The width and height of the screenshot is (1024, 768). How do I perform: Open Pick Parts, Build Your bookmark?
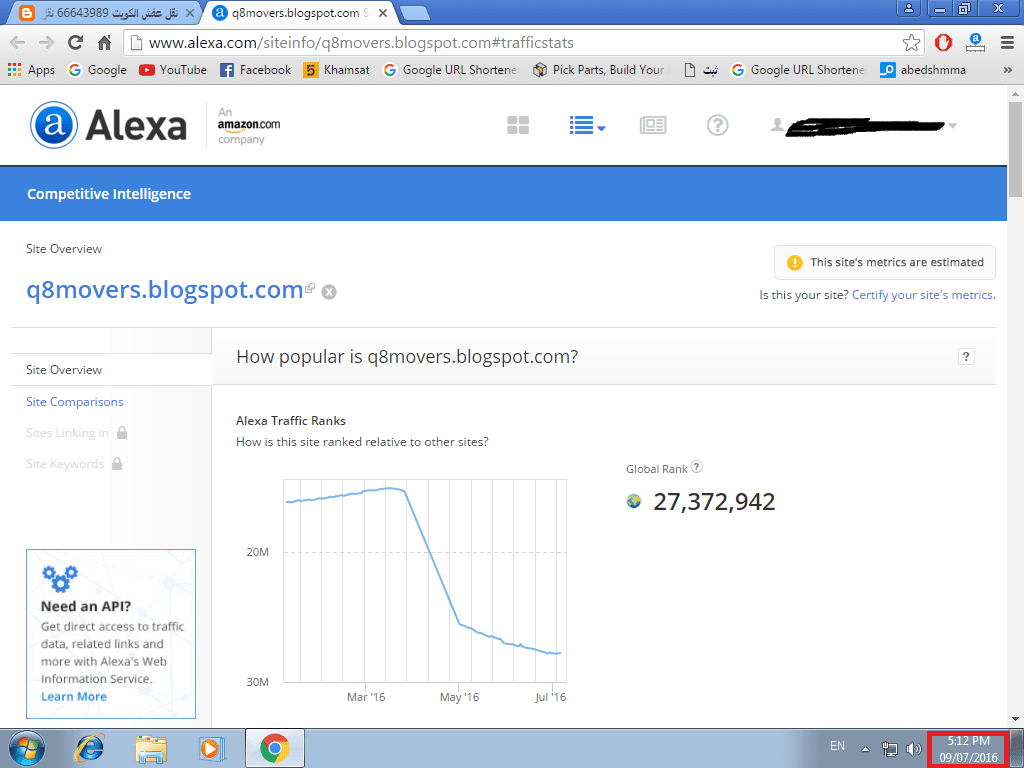(599, 70)
